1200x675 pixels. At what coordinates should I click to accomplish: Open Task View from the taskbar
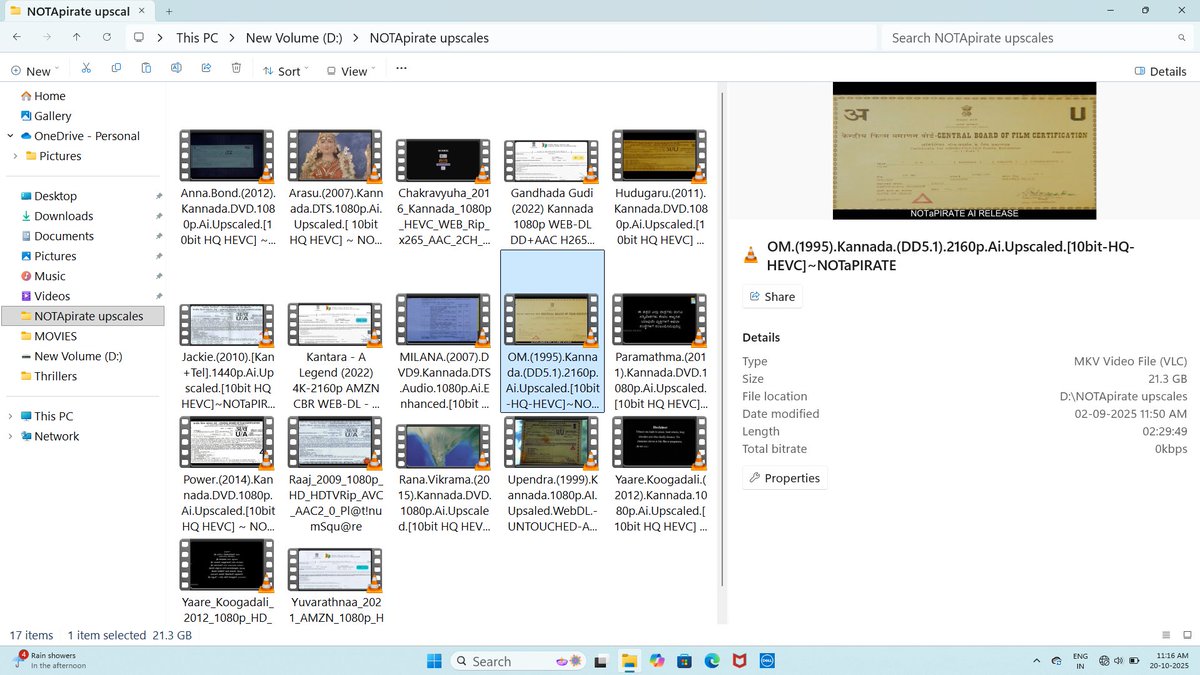pyautogui.click(x=600, y=661)
